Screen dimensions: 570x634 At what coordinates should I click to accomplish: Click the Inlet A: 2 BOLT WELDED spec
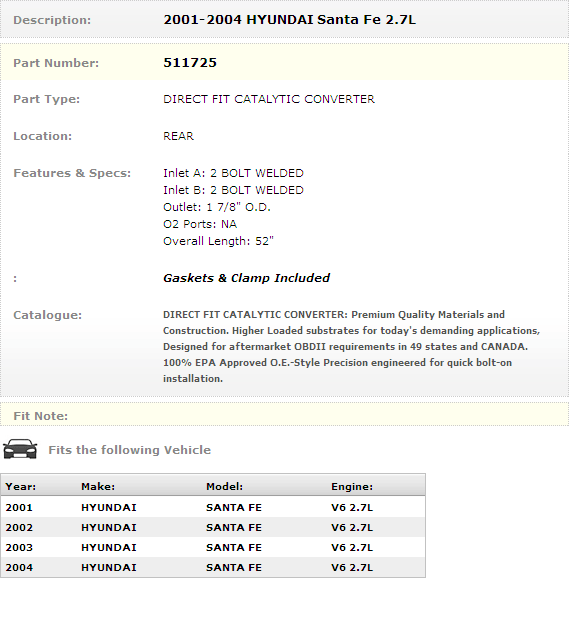tap(233, 173)
